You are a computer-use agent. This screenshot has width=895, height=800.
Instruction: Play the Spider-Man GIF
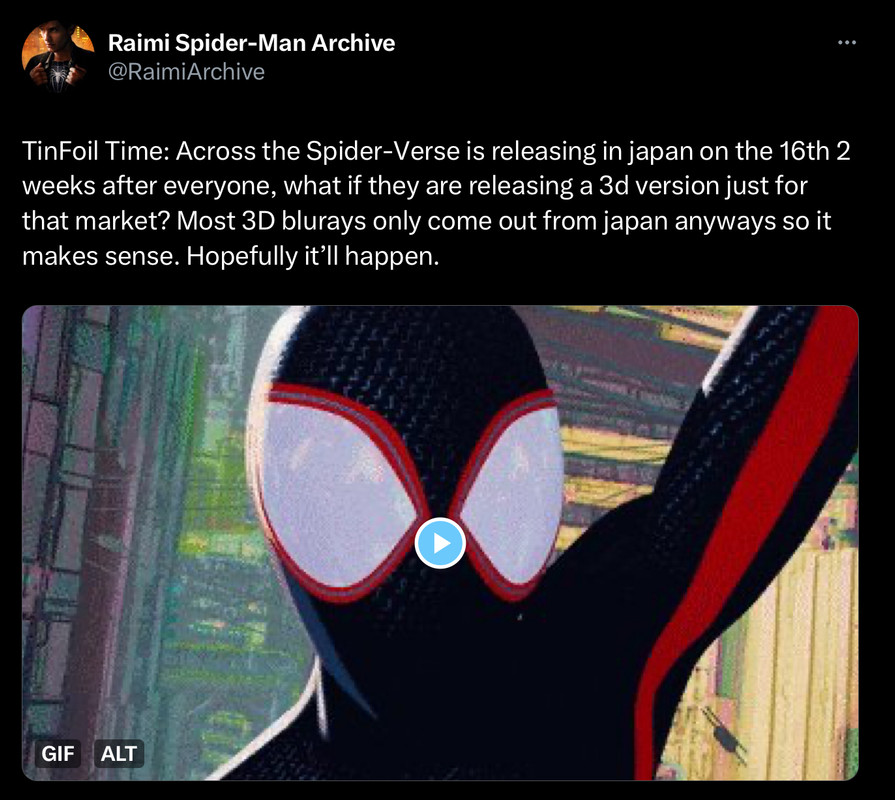[x=440, y=543]
